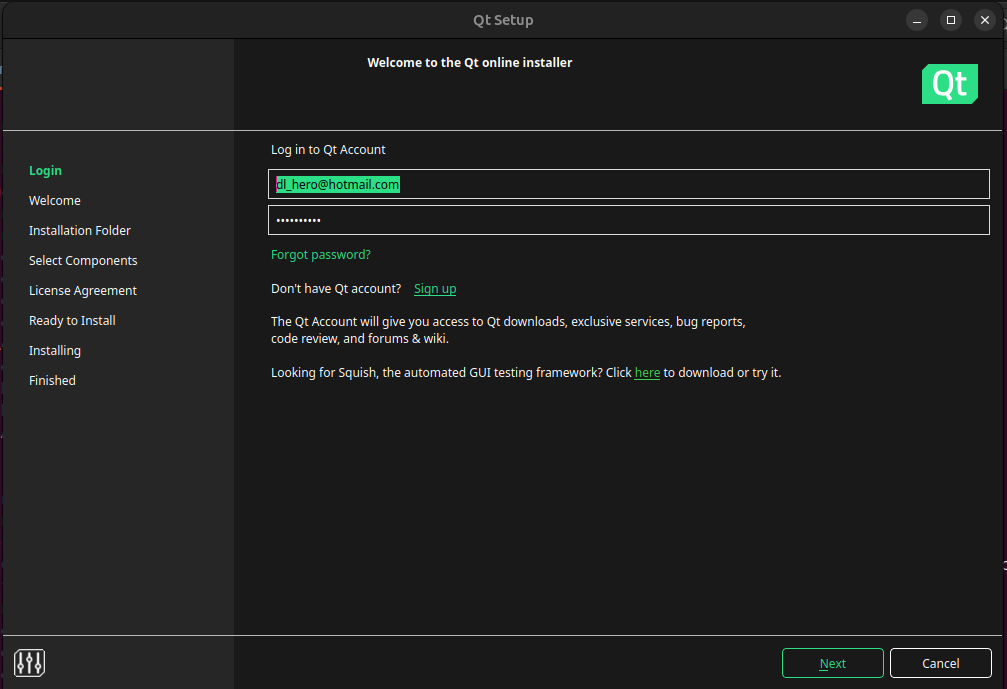Minimize the Qt Setup window
This screenshot has height=689, width=1007.
click(917, 21)
